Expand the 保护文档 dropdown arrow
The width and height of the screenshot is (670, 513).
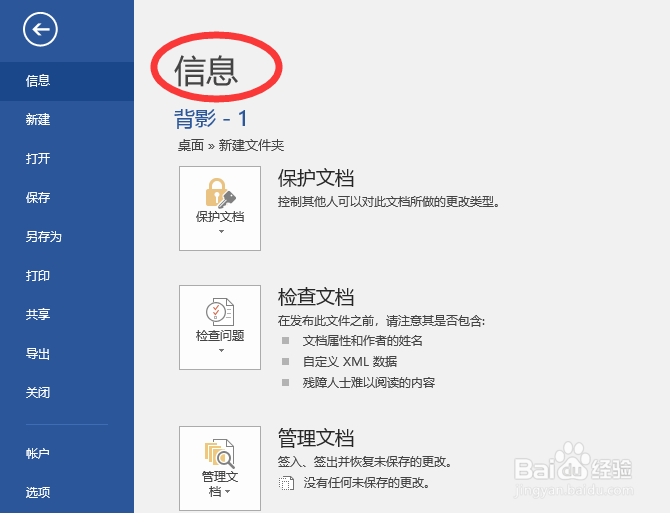[x=221, y=232]
